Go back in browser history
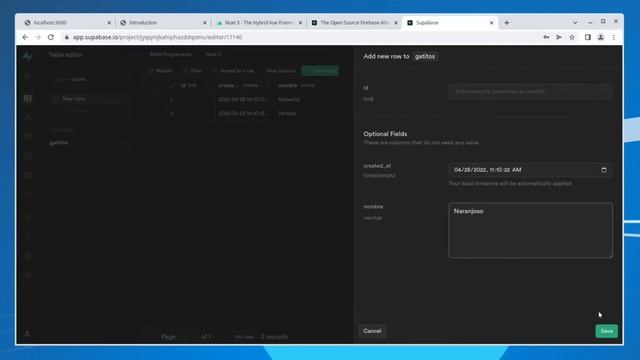Image resolution: width=640 pixels, height=360 pixels. pyautogui.click(x=25, y=37)
